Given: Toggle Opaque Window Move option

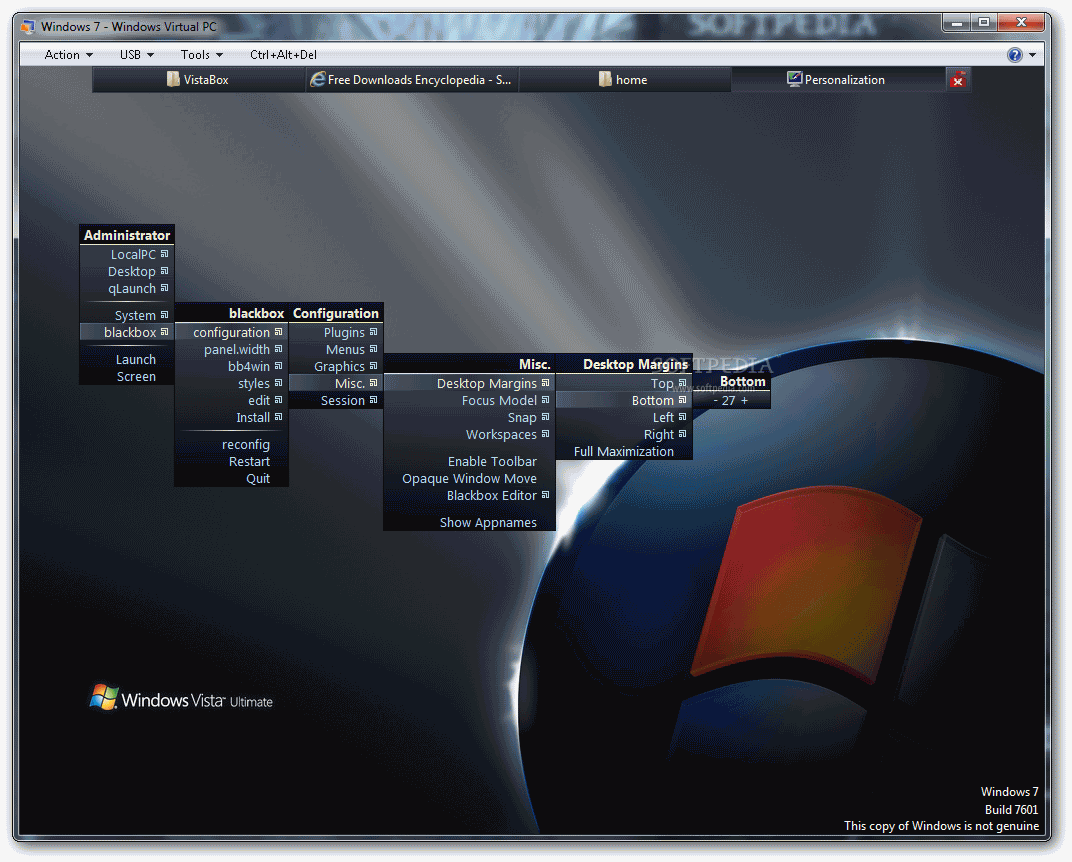Looking at the screenshot, I should click(470, 479).
